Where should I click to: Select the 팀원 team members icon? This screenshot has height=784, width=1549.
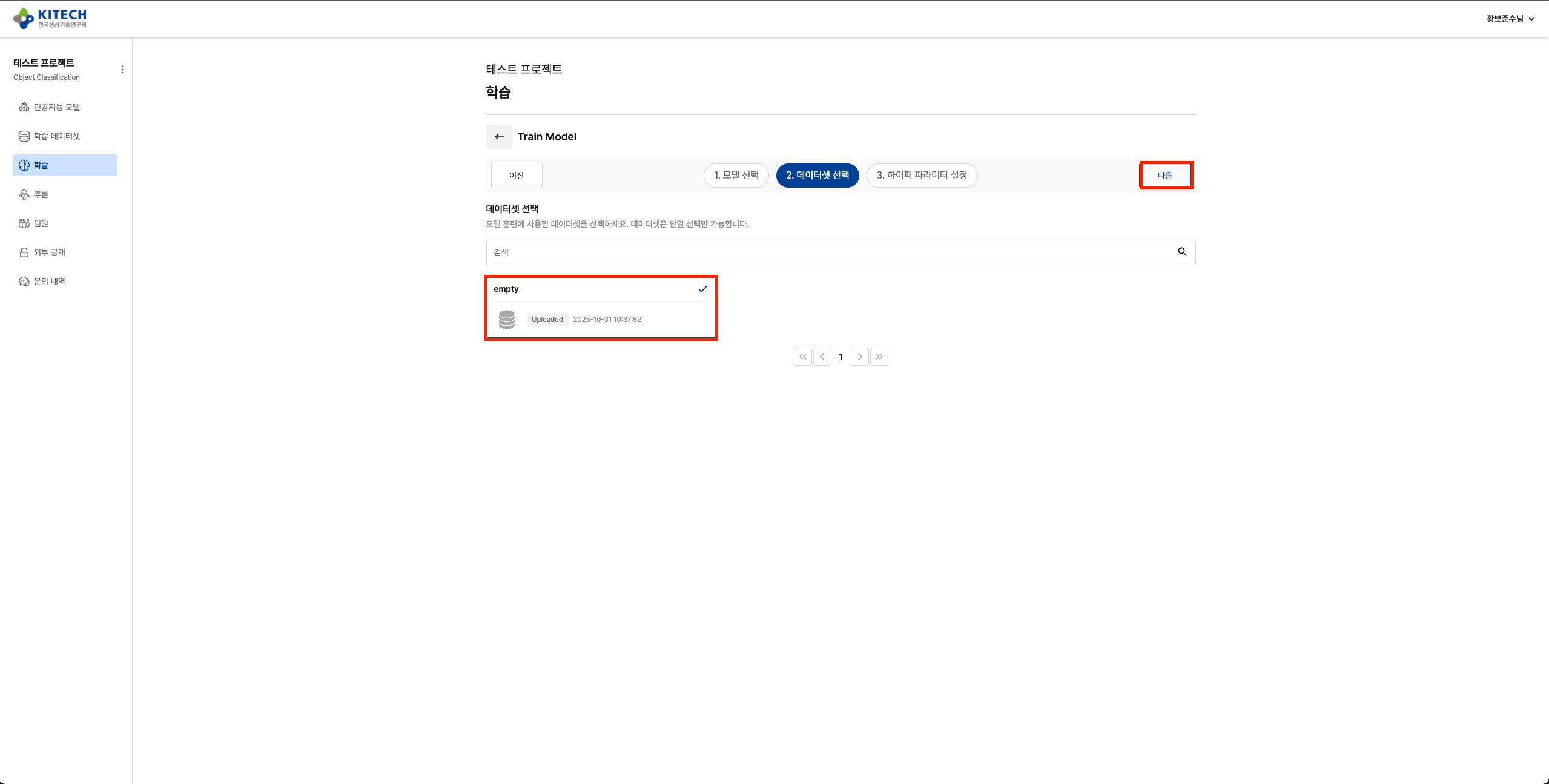[24, 223]
